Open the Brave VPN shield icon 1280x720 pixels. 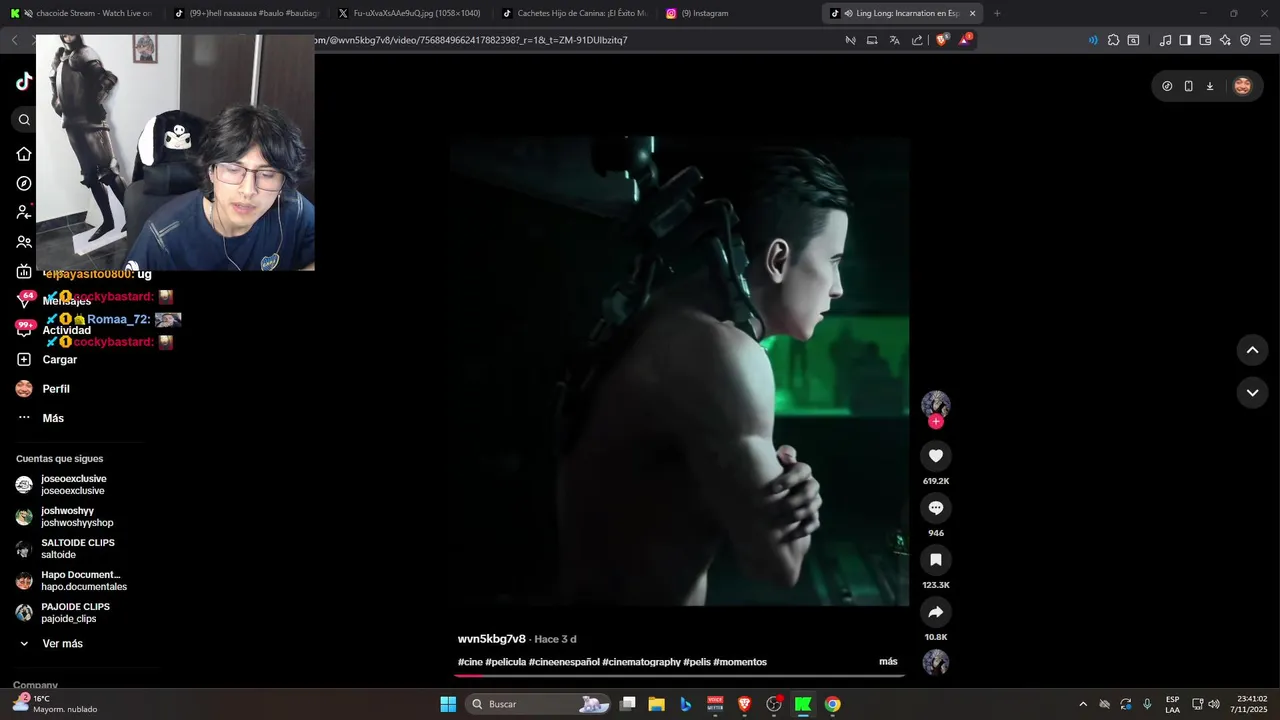[1245, 40]
